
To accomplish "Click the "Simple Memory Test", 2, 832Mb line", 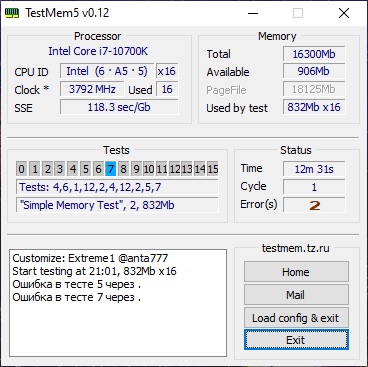I will pos(117,205).
